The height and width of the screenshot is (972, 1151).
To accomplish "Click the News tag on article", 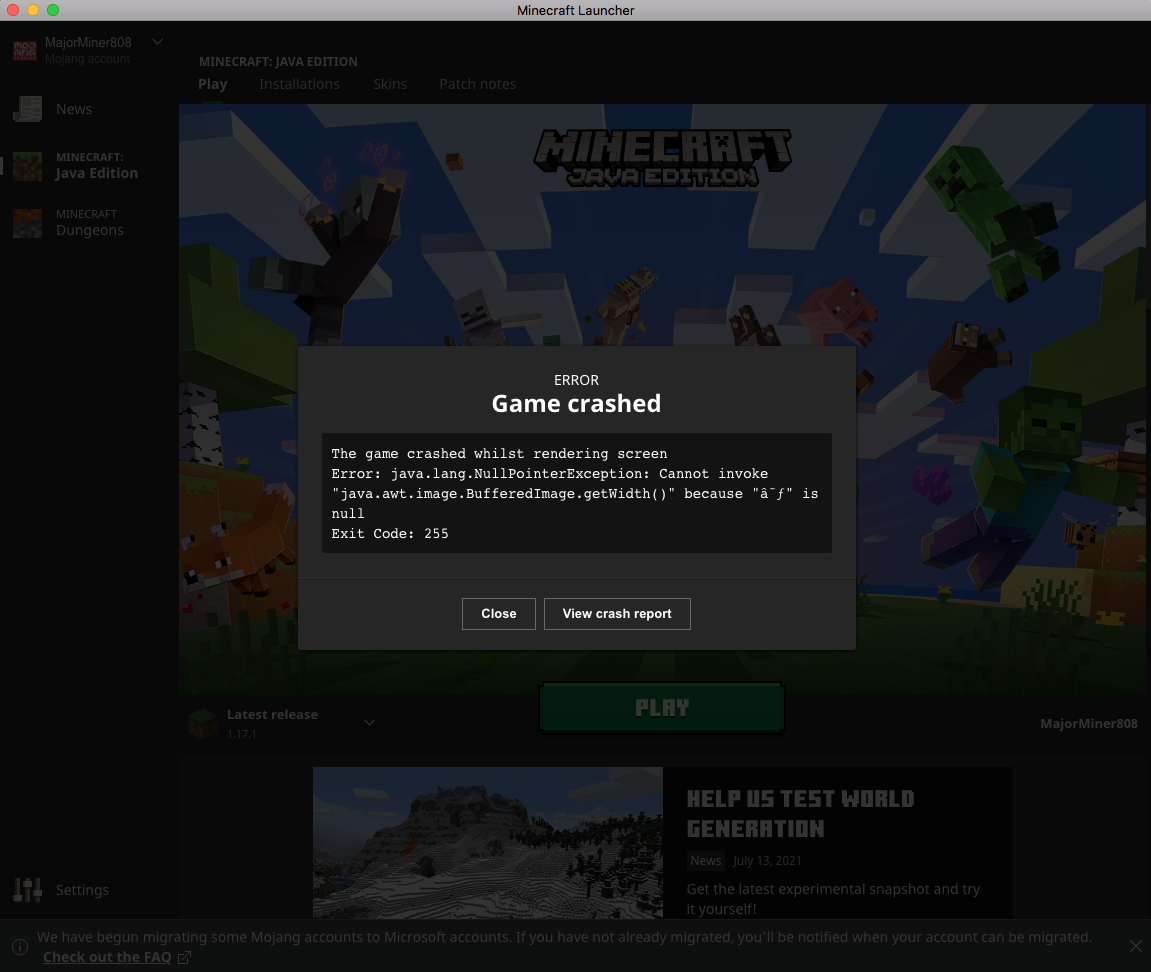I will point(705,860).
